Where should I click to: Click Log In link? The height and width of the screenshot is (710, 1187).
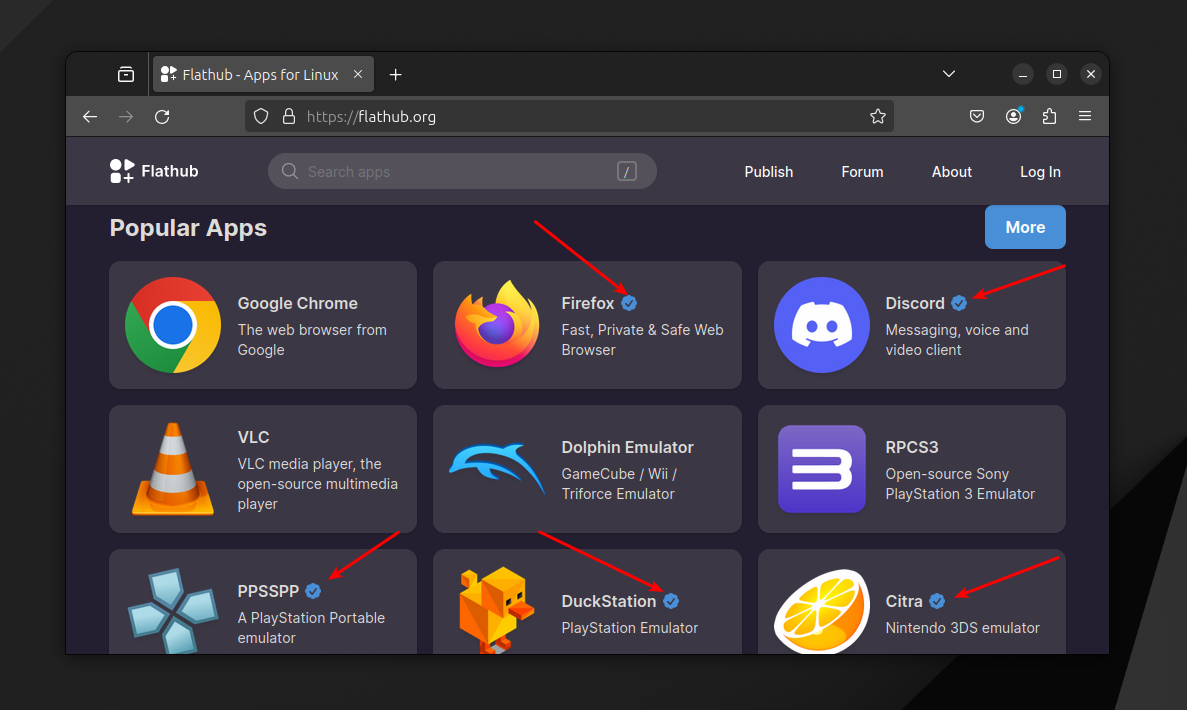(1040, 172)
